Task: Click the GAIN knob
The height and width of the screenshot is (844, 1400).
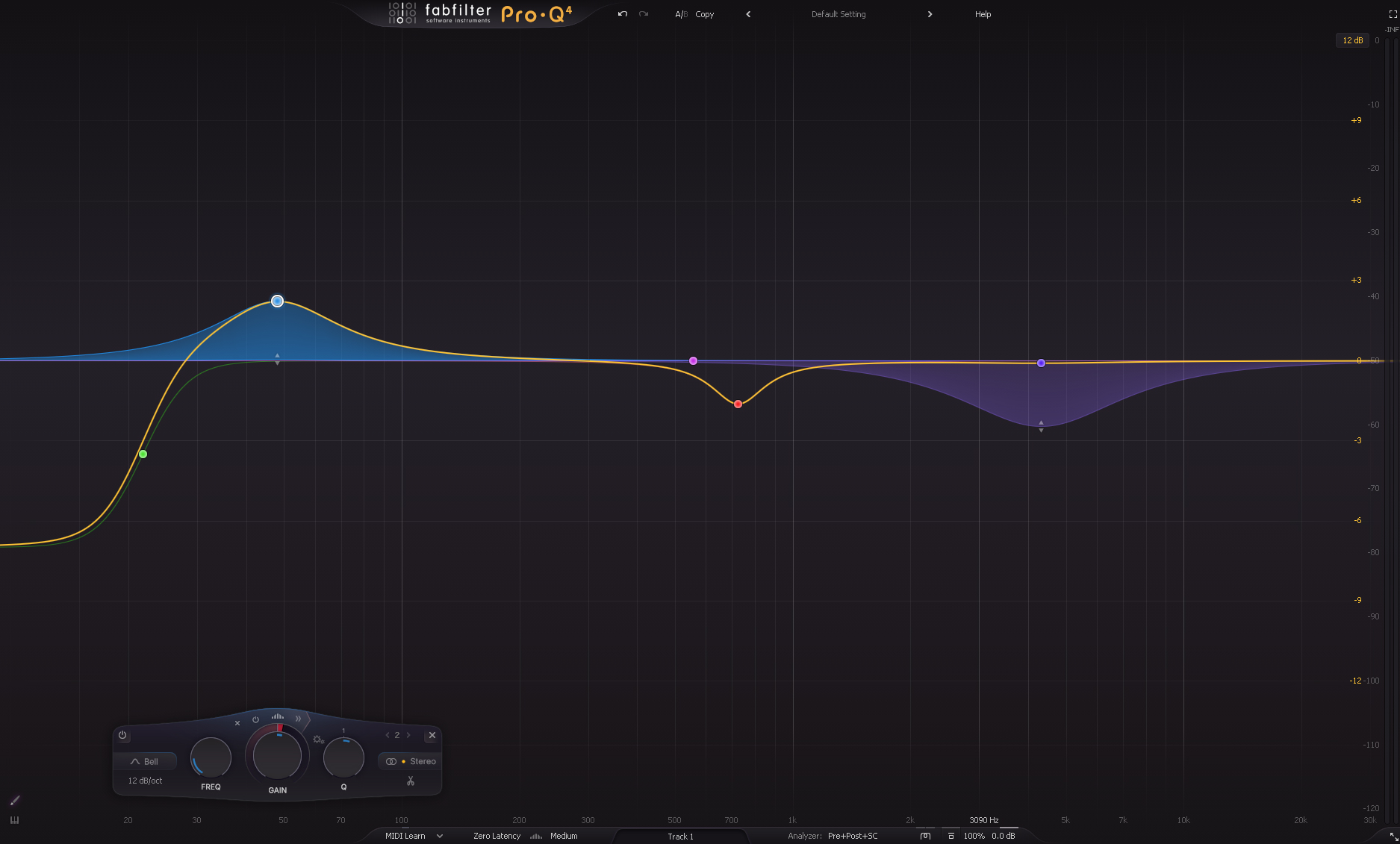Action: [x=277, y=755]
